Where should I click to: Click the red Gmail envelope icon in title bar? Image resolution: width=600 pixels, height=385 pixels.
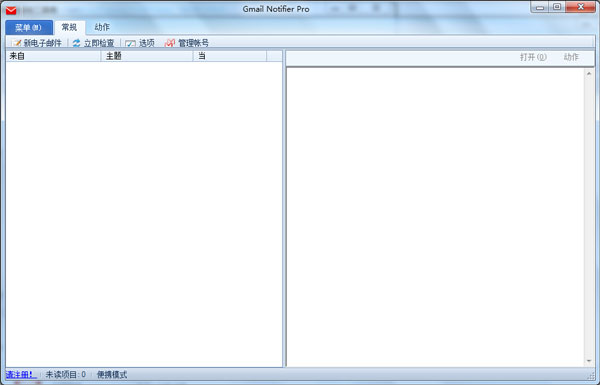tap(11, 10)
